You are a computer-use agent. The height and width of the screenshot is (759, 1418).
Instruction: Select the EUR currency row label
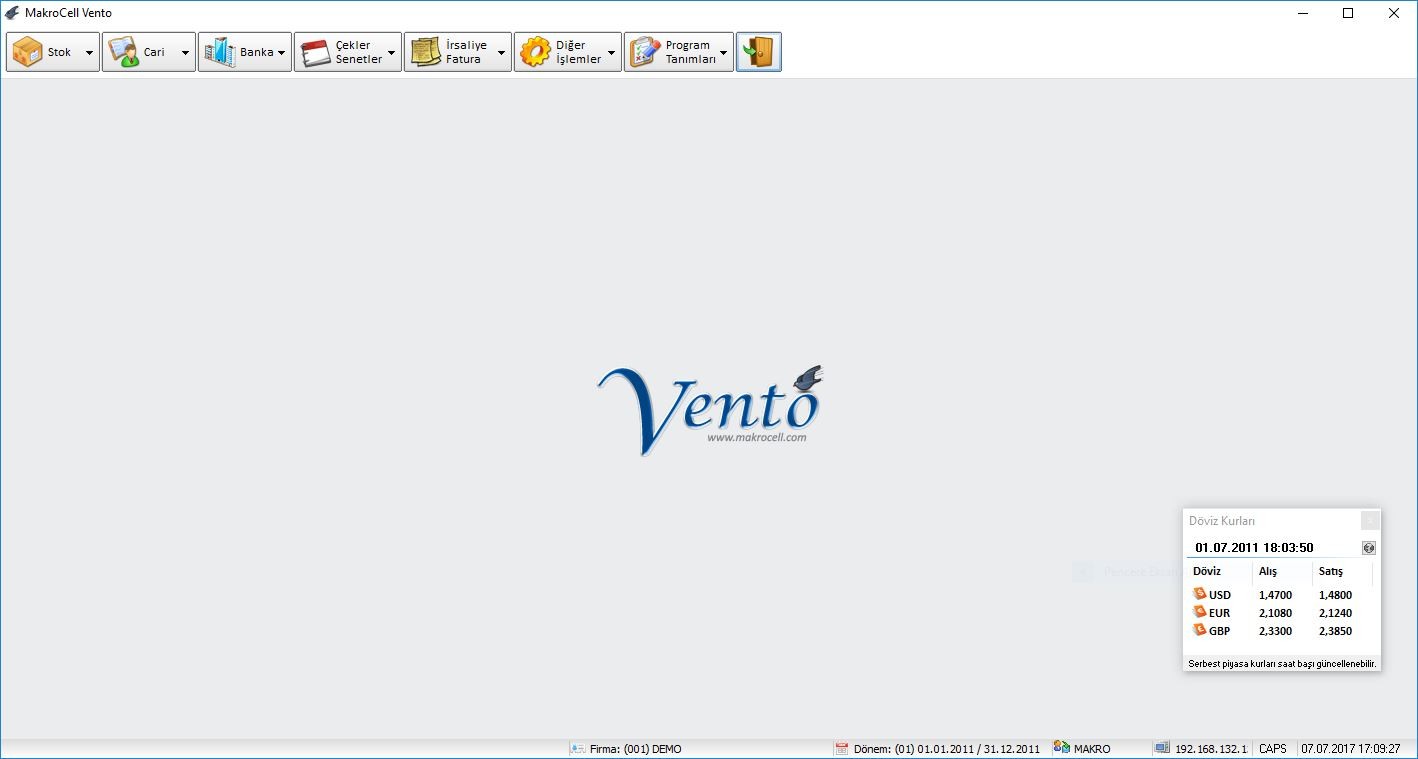coord(1220,613)
